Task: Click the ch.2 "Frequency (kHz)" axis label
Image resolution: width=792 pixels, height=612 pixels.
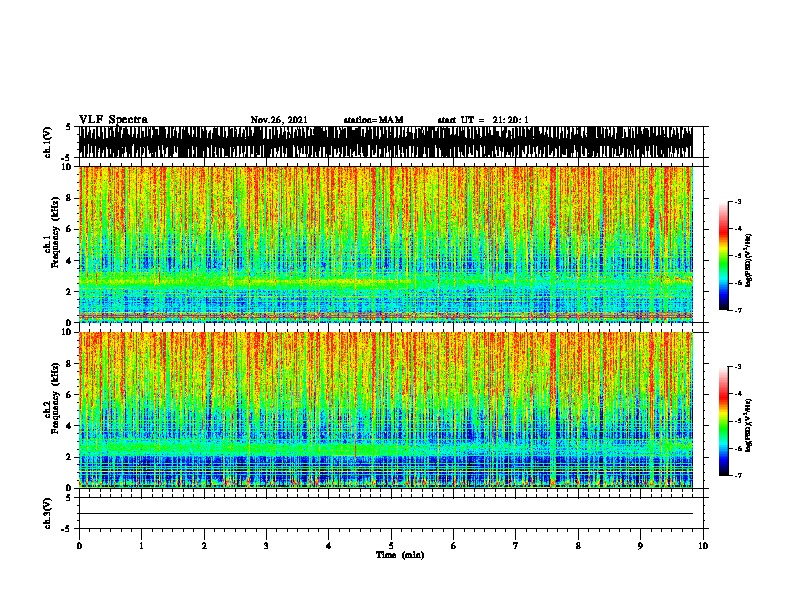Action: pyautogui.click(x=55, y=398)
